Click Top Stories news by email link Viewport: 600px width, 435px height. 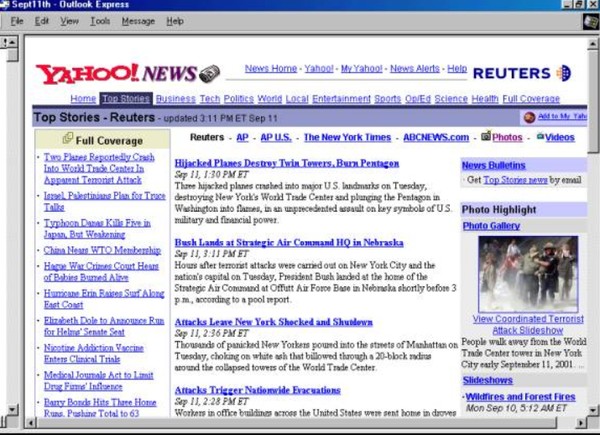(x=515, y=180)
